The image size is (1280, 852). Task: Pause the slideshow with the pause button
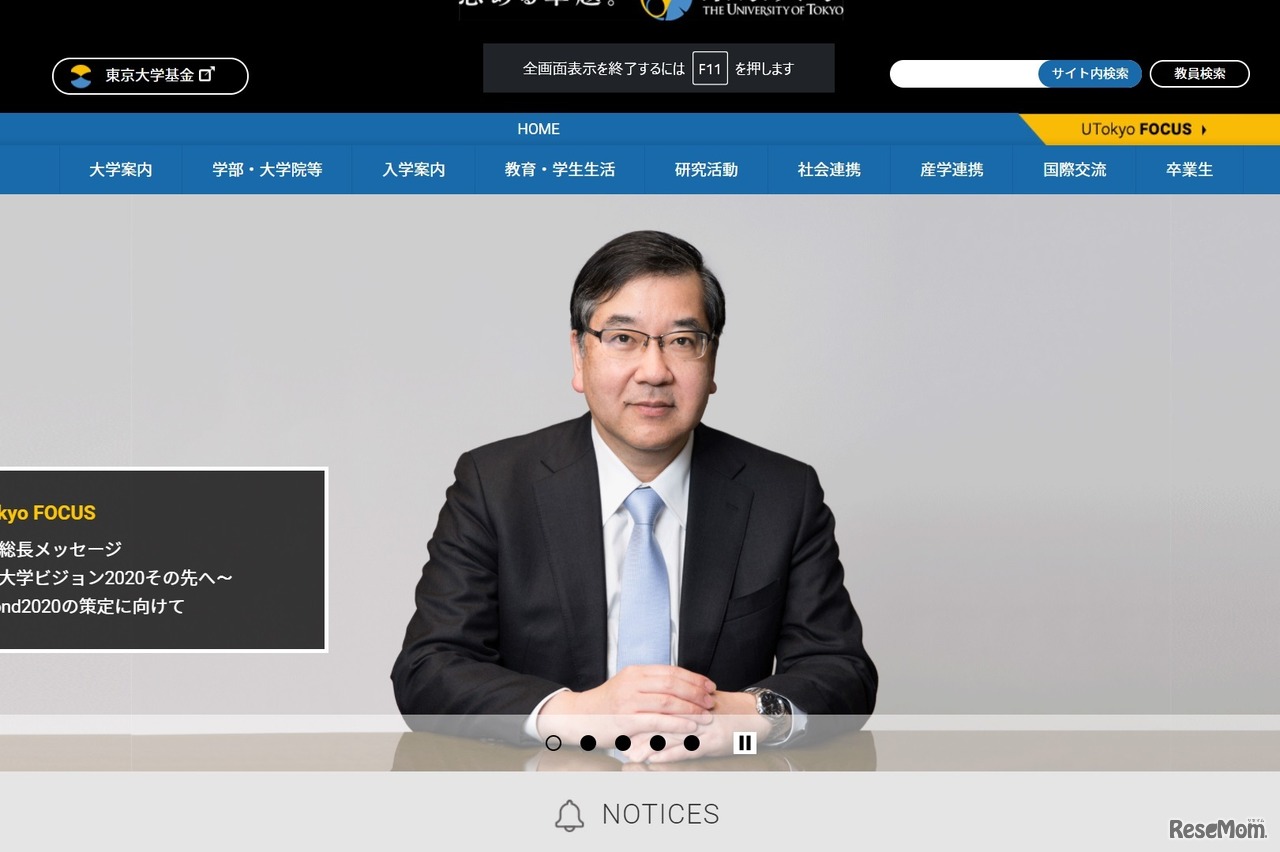pos(745,743)
